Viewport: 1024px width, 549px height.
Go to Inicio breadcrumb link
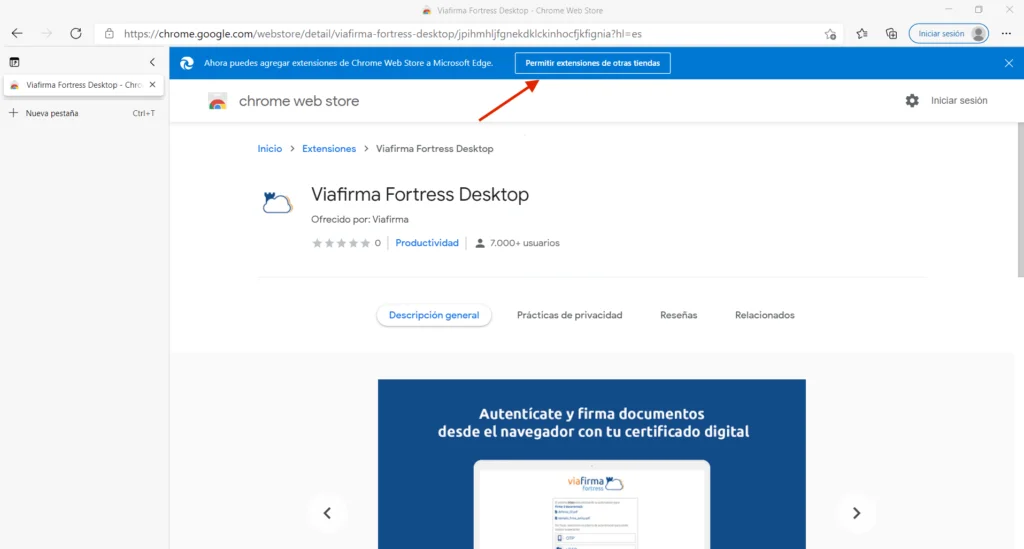coord(270,149)
